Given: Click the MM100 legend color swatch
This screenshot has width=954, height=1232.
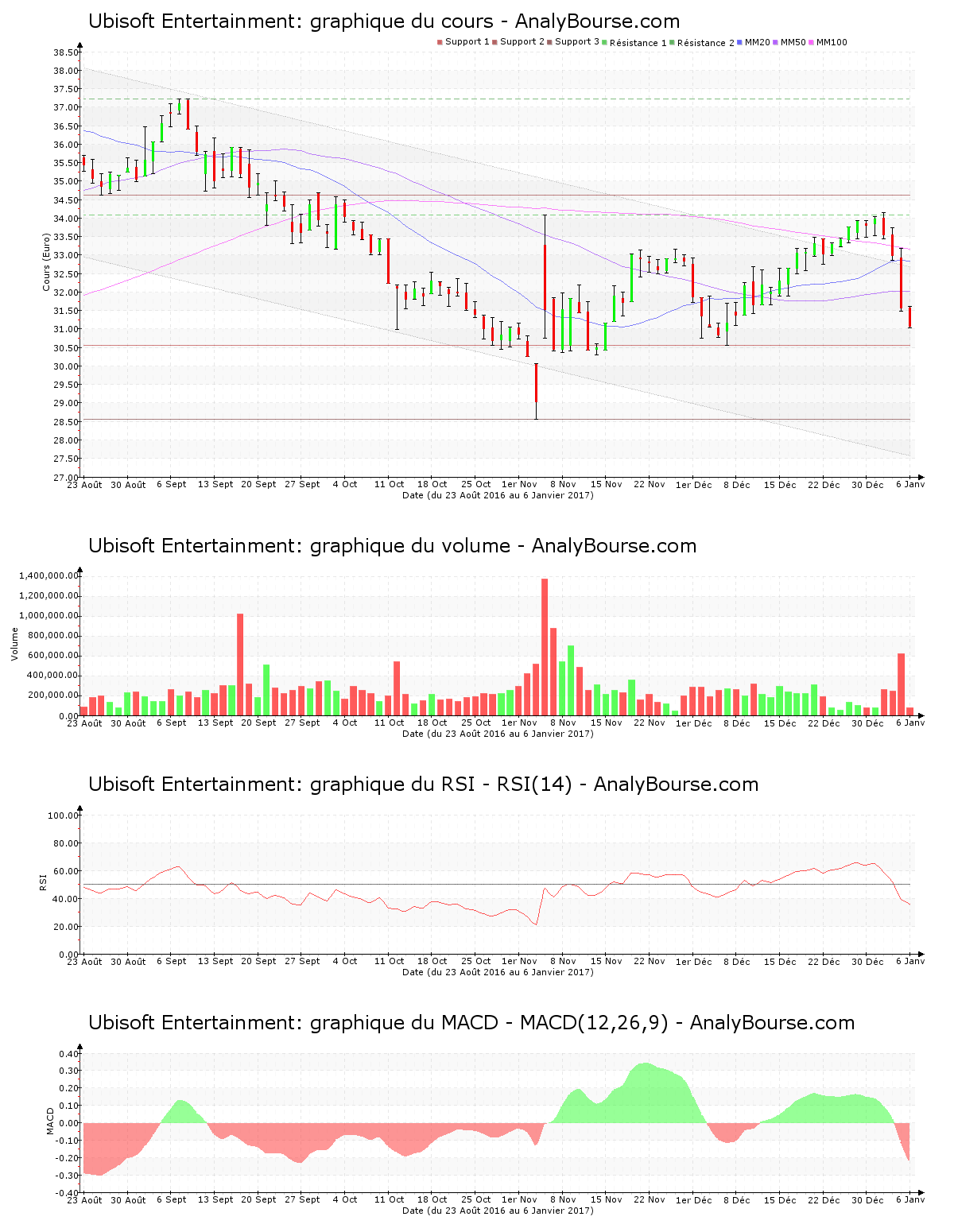Looking at the screenshot, I should [x=812, y=42].
